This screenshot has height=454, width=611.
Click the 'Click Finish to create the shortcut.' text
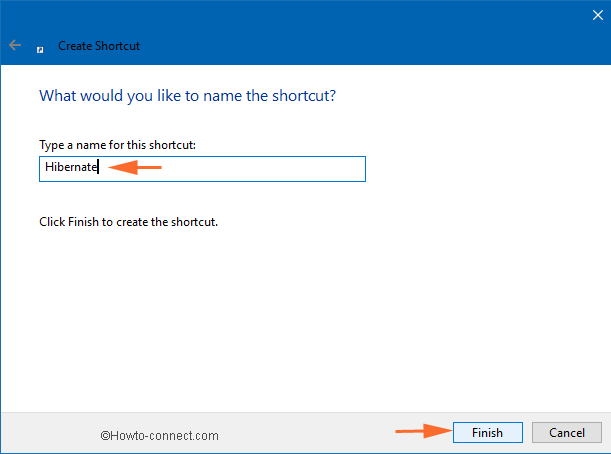click(128, 222)
